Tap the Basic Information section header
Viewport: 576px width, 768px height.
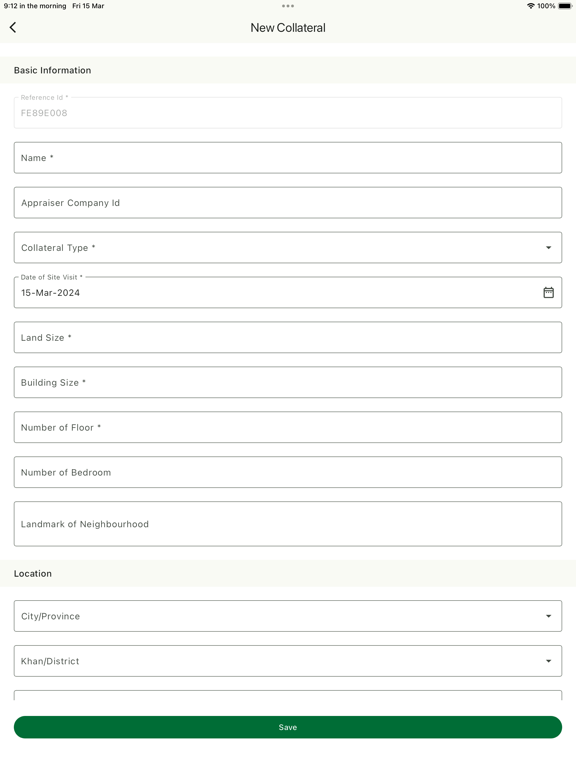(52, 71)
